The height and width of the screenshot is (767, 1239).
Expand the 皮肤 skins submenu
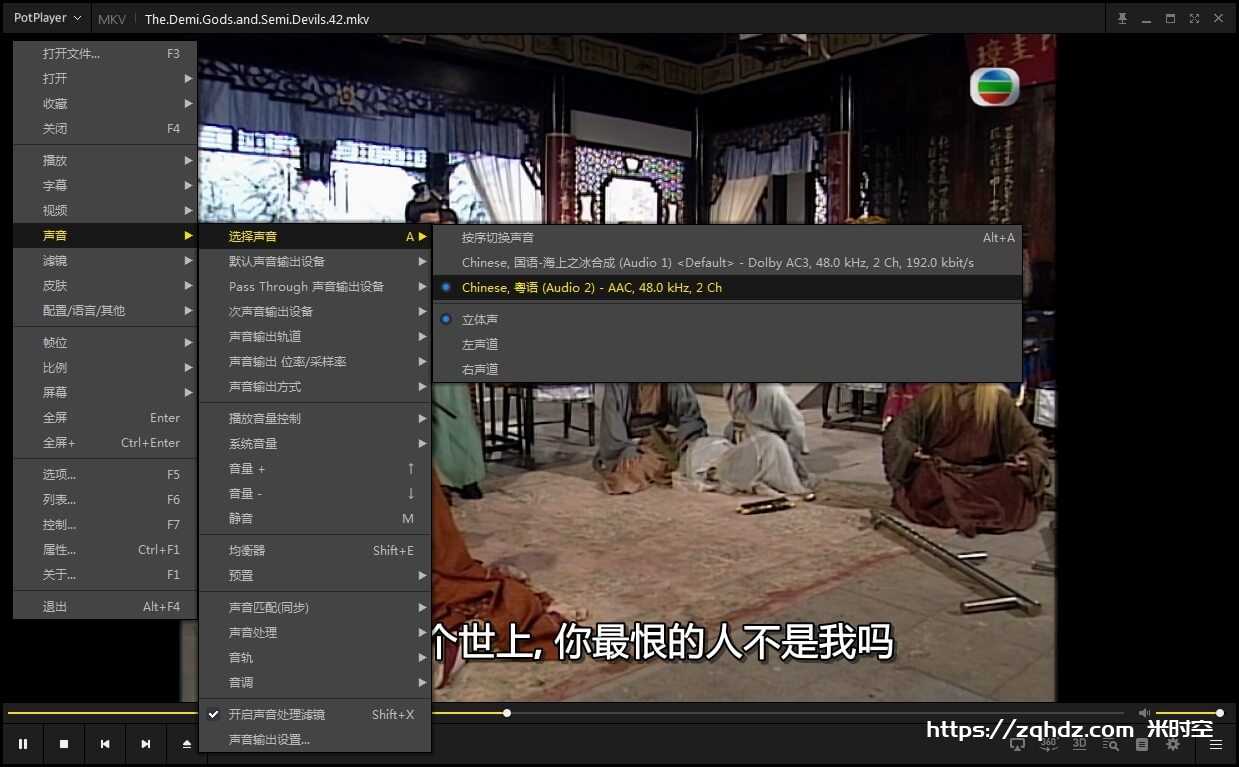tap(105, 285)
